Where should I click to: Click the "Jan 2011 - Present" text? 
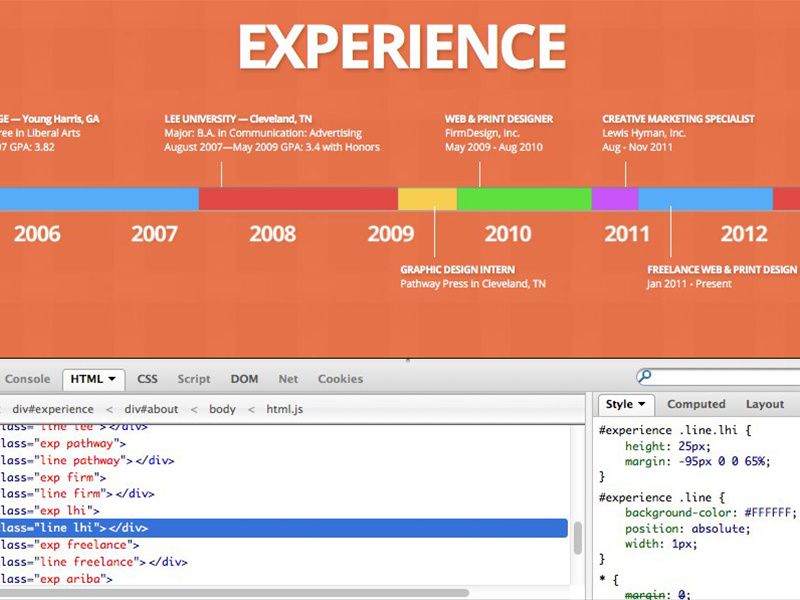click(x=689, y=284)
